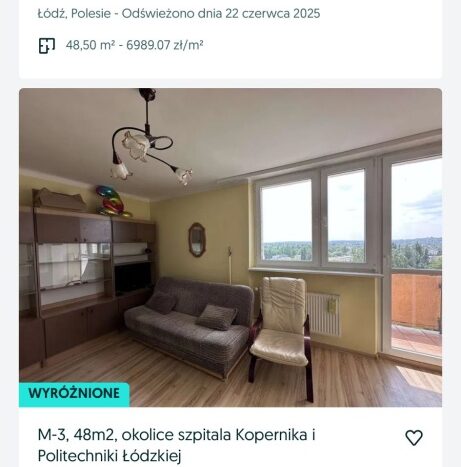Viewport: 461px width, 467px height.
Task: Click the WYRÓŻNIONE badge on the photo
Action: [x=74, y=394]
